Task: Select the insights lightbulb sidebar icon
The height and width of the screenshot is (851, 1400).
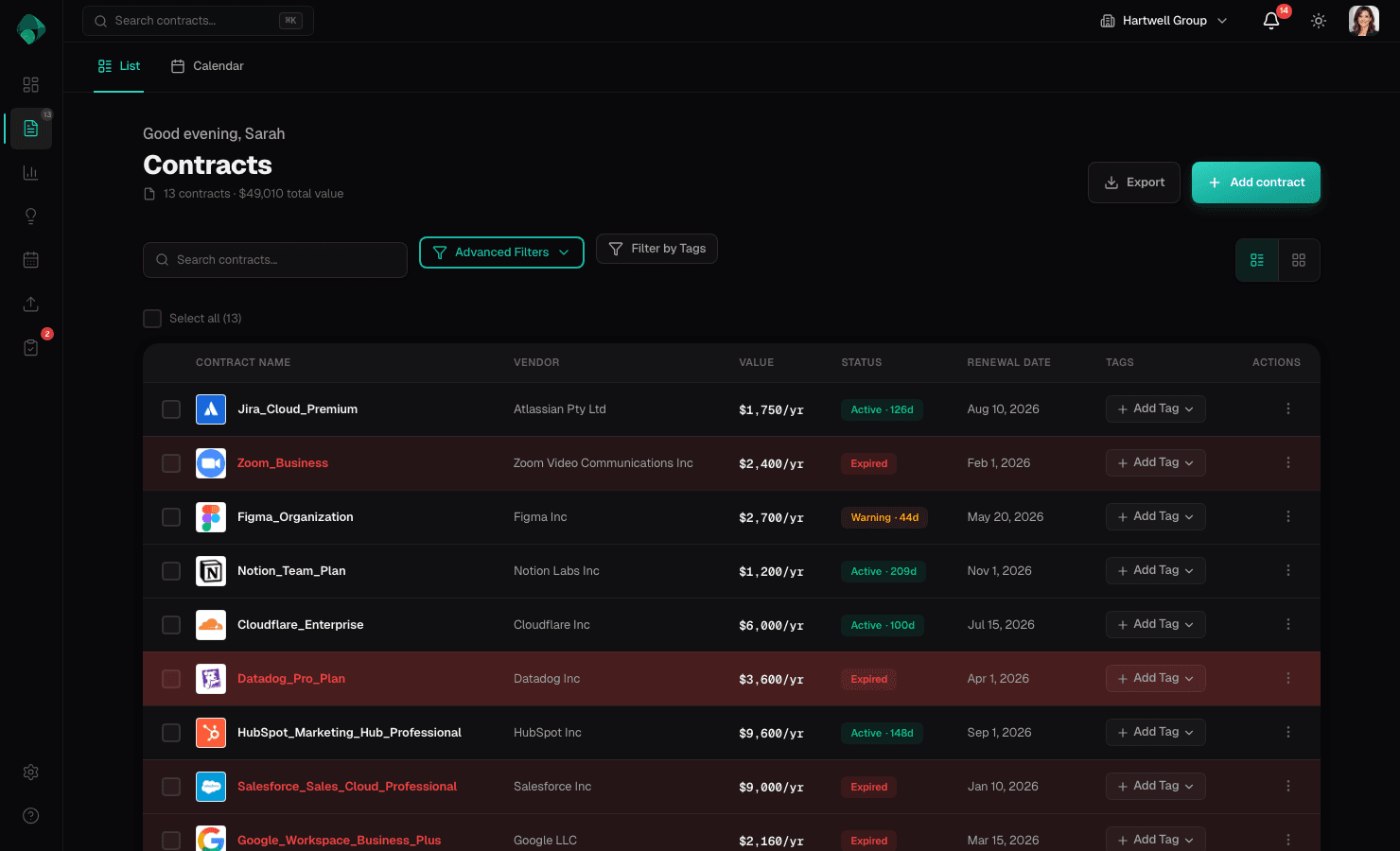Action: [30, 216]
